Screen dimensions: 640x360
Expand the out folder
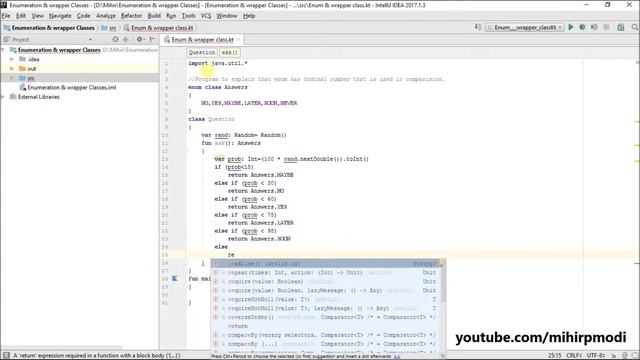click(x=12, y=69)
